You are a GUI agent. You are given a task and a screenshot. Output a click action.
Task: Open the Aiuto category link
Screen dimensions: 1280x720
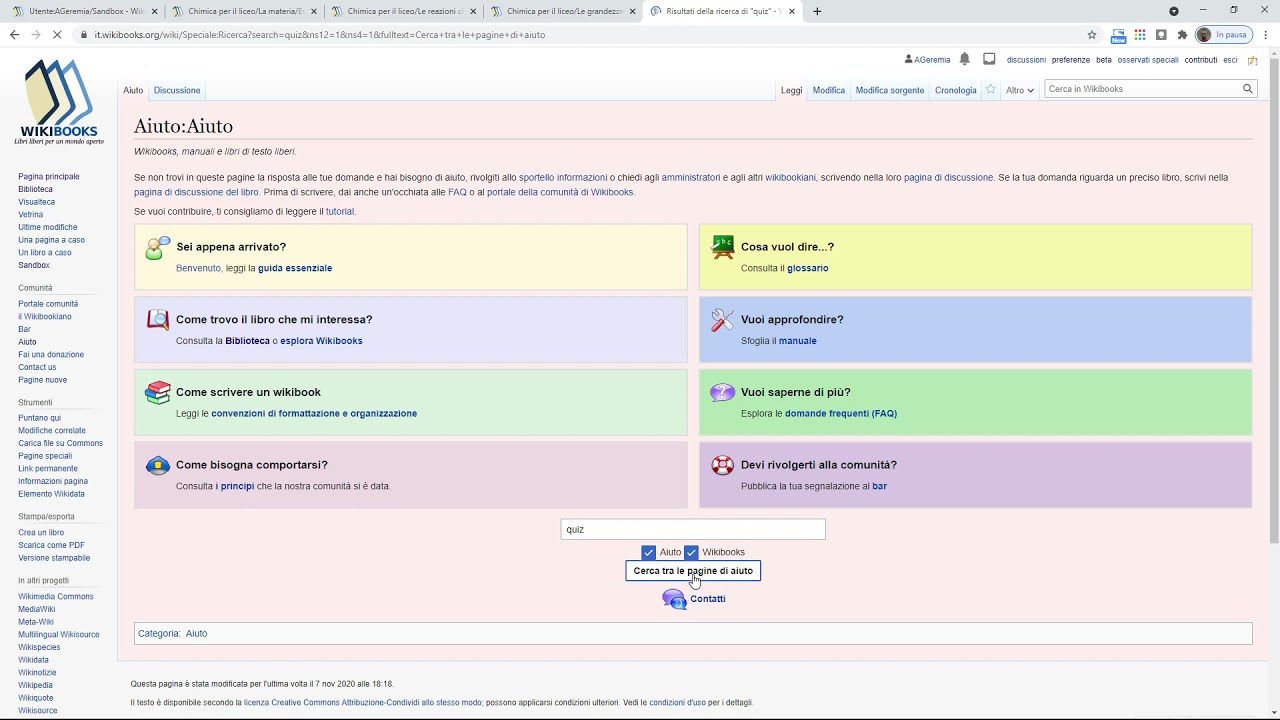click(196, 634)
